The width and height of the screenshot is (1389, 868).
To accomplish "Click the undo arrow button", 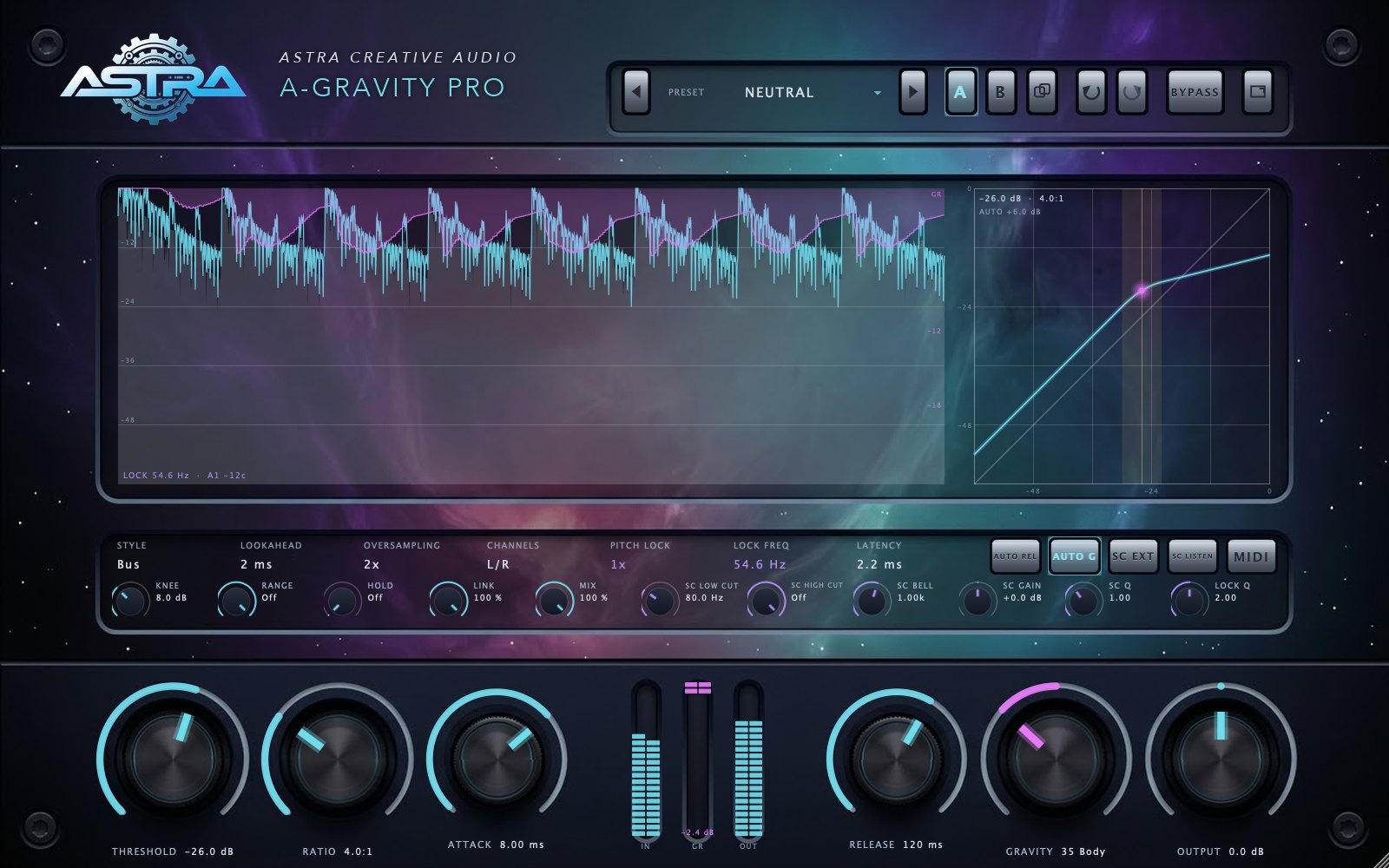I will [1091, 92].
